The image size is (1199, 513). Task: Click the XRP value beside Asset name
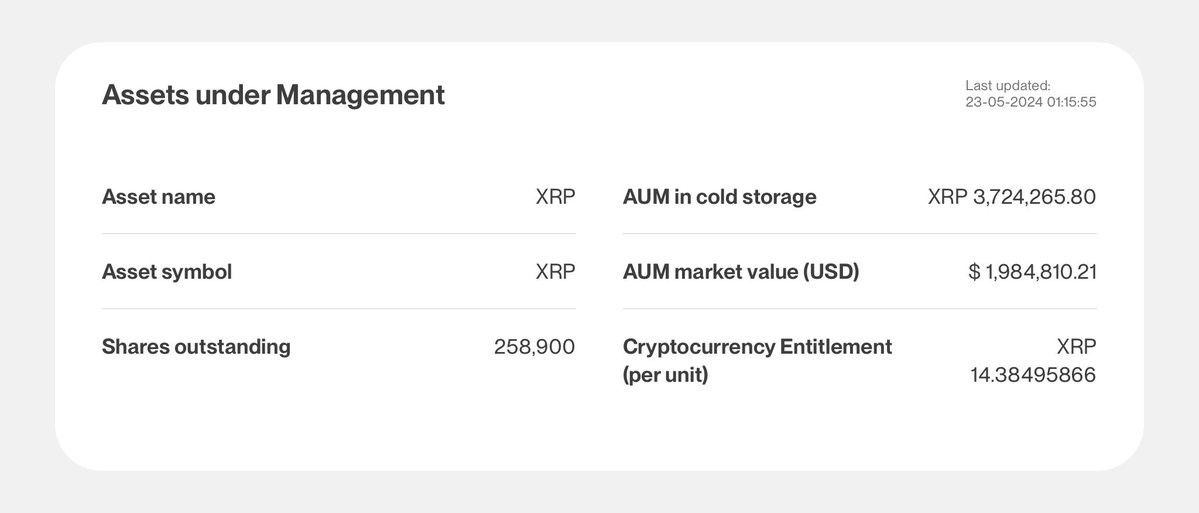[555, 197]
